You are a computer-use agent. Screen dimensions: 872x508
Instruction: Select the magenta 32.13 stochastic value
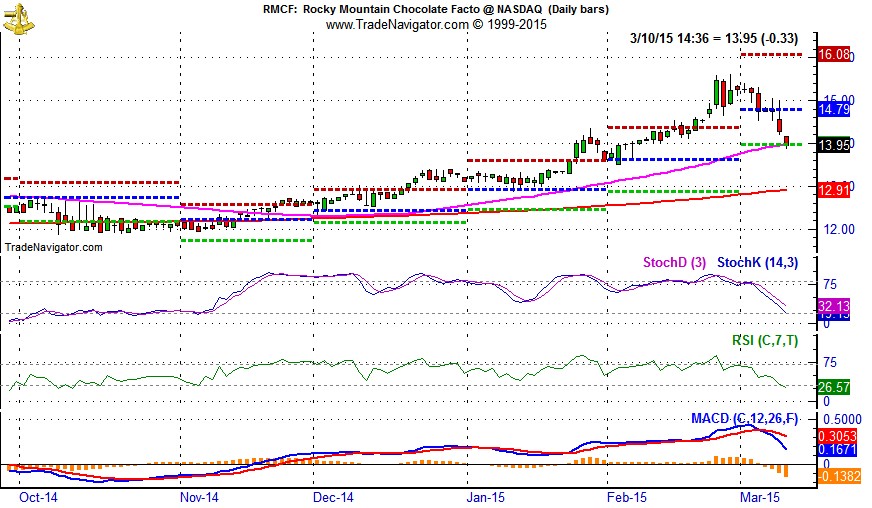click(834, 305)
